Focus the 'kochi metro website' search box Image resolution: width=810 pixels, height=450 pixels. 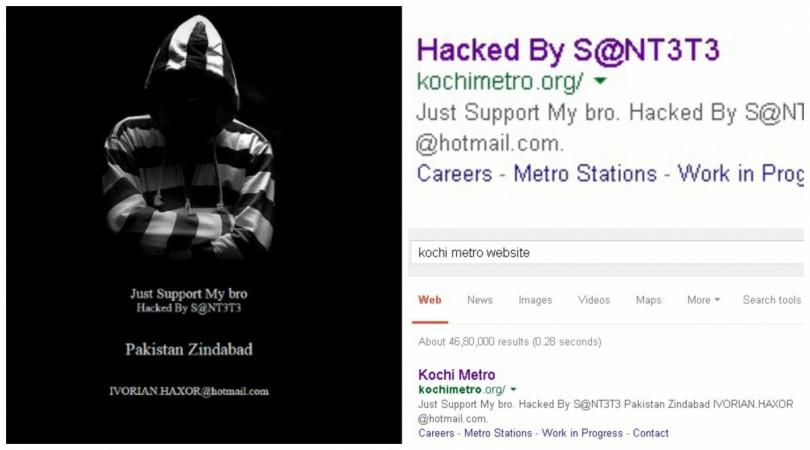click(x=608, y=253)
